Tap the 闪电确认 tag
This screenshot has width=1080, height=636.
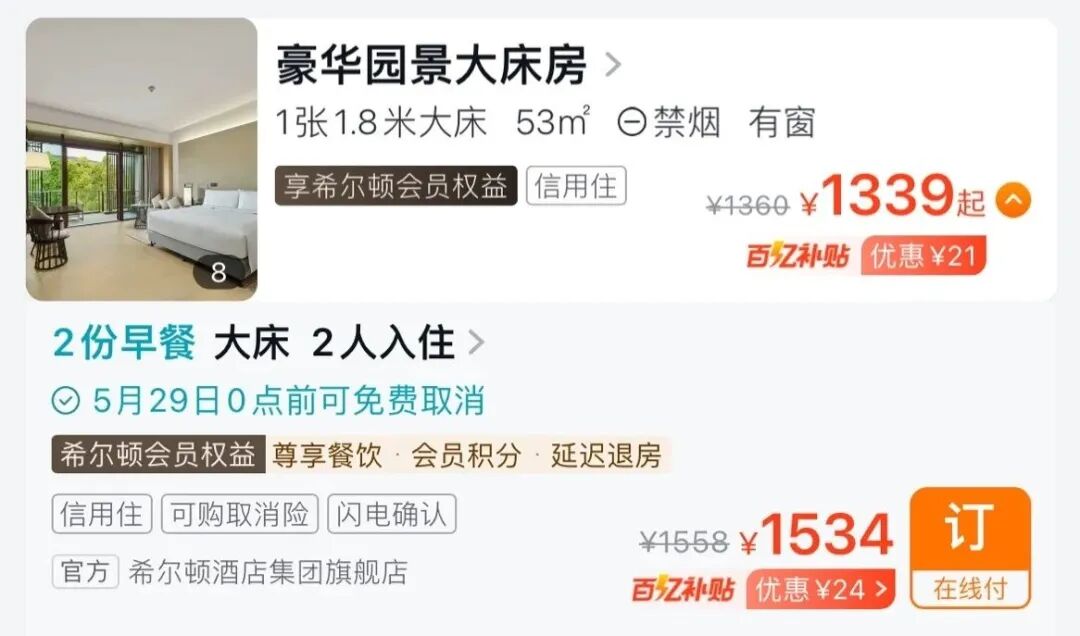[391, 514]
